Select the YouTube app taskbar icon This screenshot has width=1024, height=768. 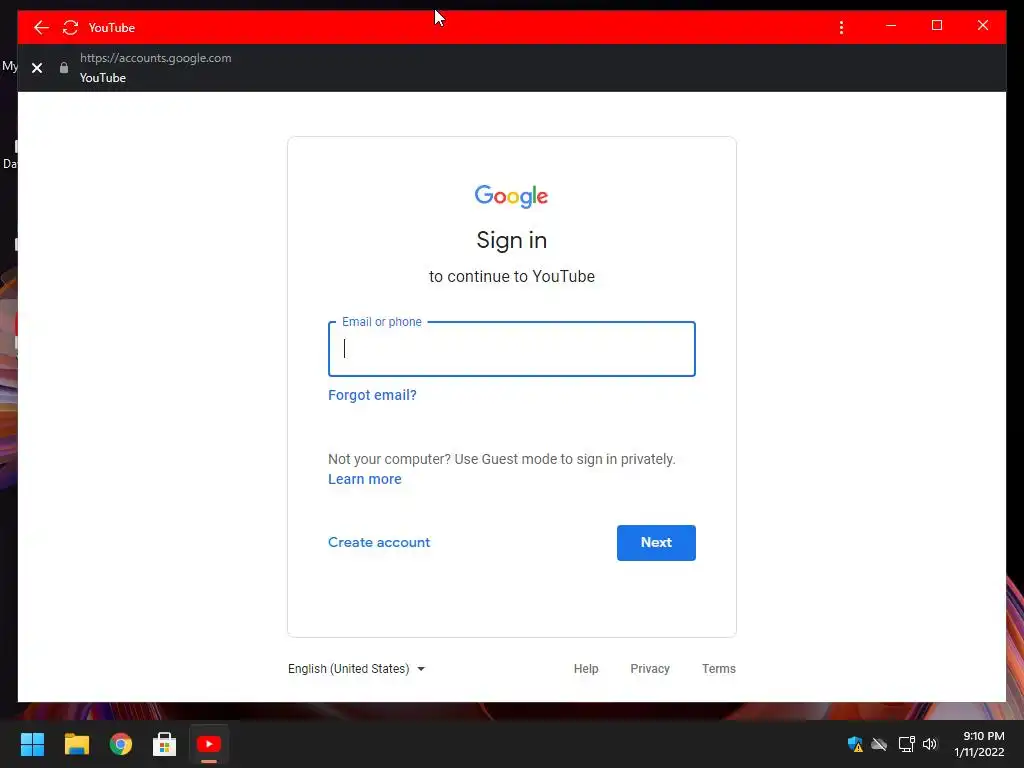coord(209,744)
